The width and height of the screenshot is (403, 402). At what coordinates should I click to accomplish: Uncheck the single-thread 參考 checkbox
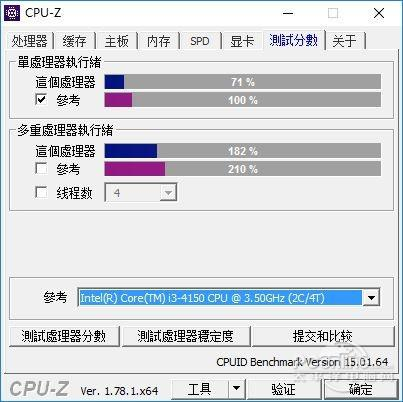[41, 99]
